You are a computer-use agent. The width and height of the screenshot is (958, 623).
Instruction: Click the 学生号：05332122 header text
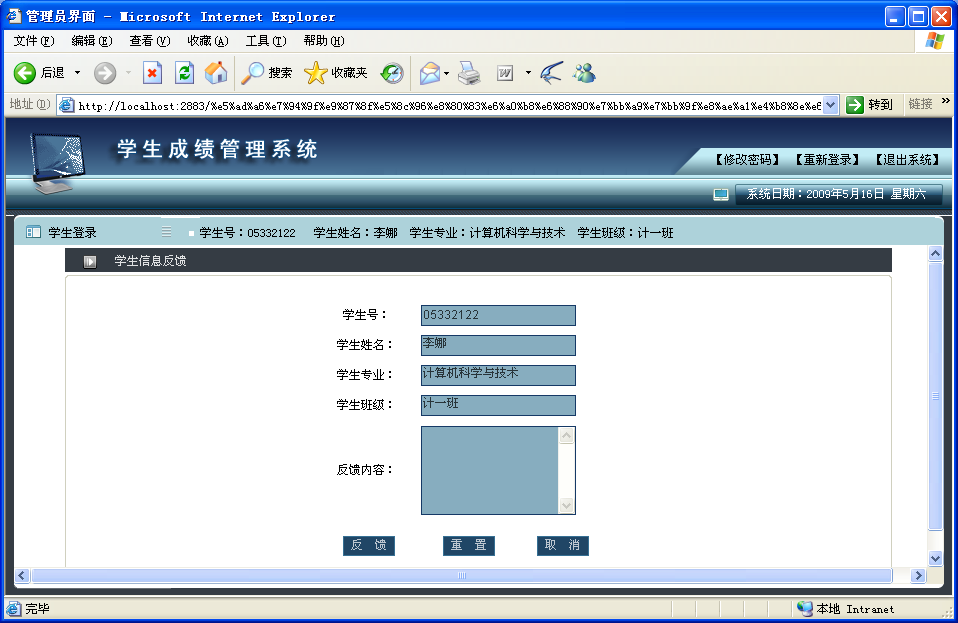click(247, 233)
